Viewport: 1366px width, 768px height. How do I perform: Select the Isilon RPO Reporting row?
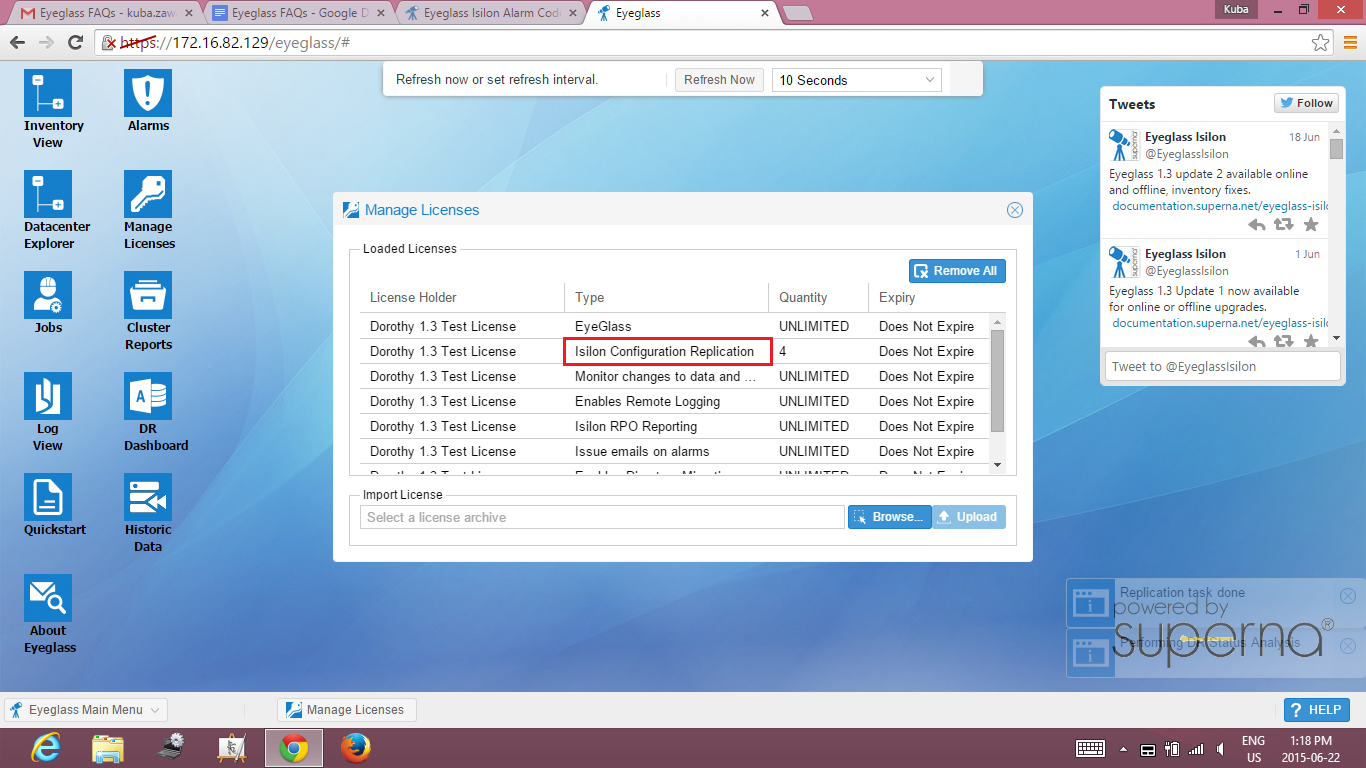pyautogui.click(x=675, y=426)
